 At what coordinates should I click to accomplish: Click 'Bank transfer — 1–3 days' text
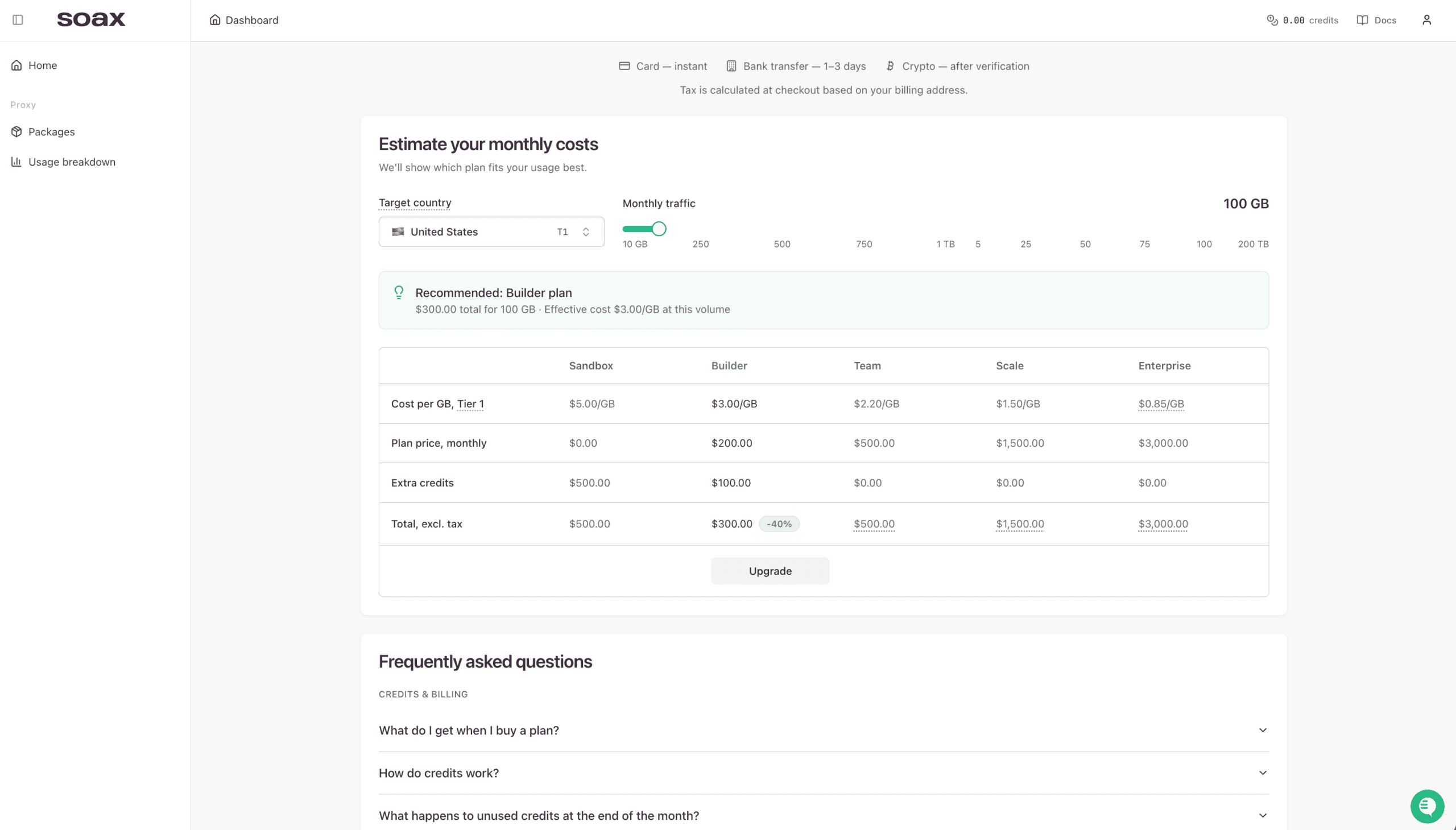pyautogui.click(x=804, y=66)
